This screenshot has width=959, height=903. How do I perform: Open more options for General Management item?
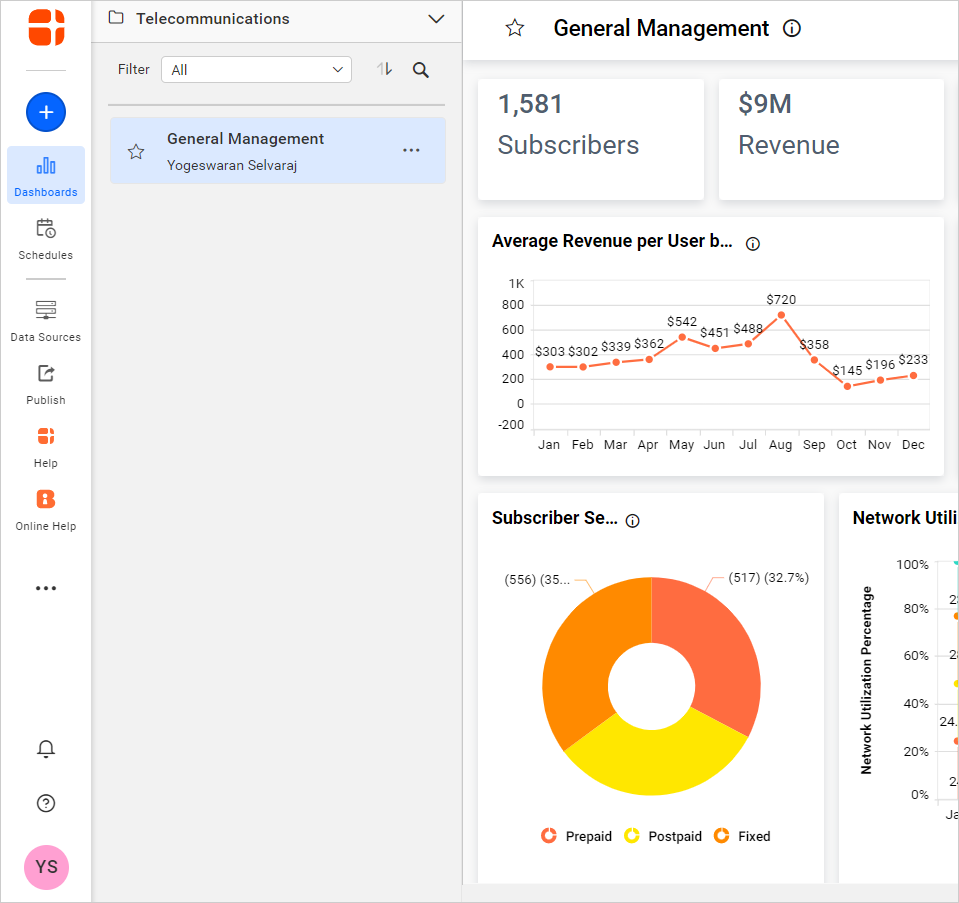411,150
